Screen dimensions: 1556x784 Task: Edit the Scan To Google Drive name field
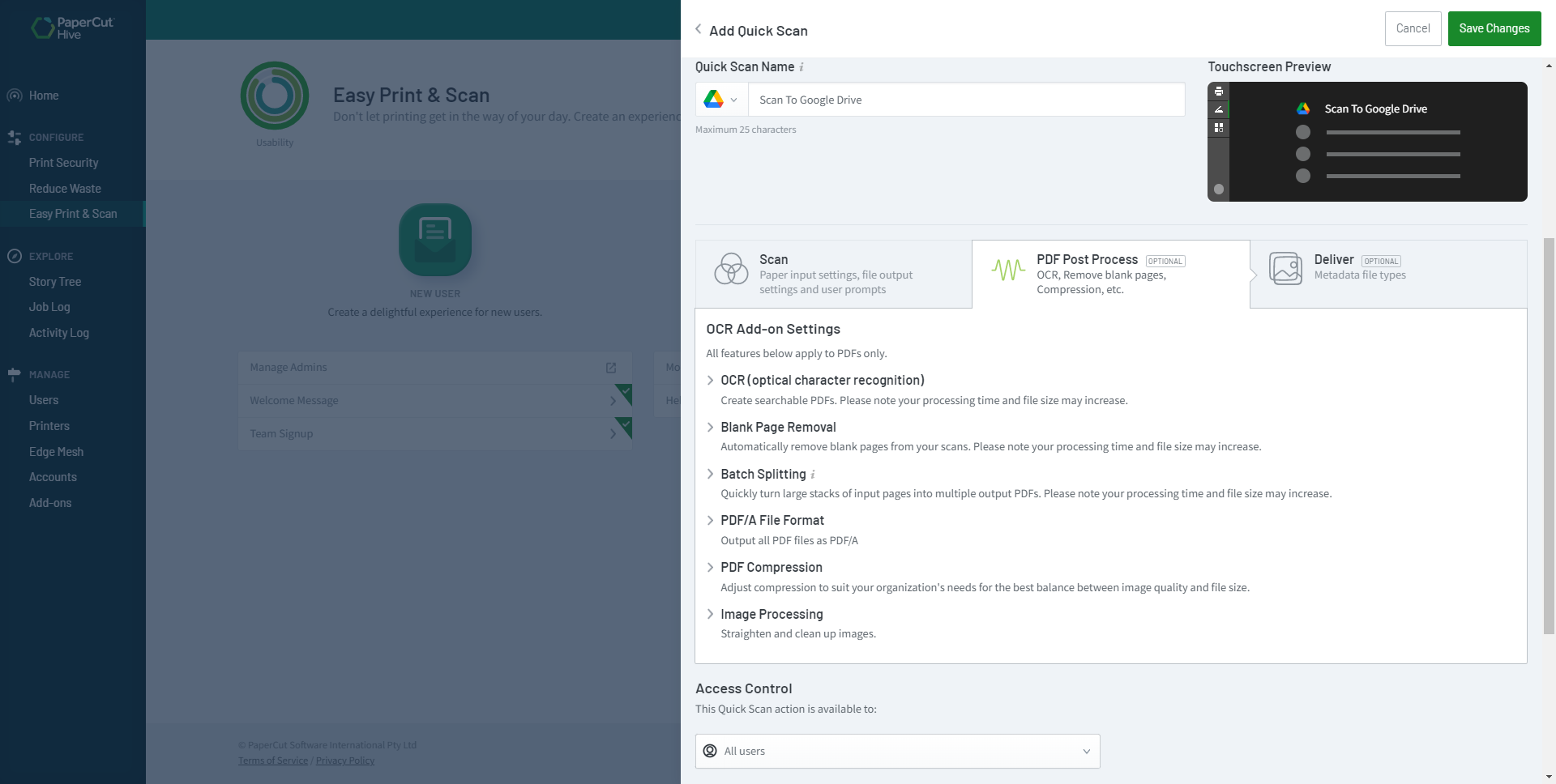[x=966, y=100]
